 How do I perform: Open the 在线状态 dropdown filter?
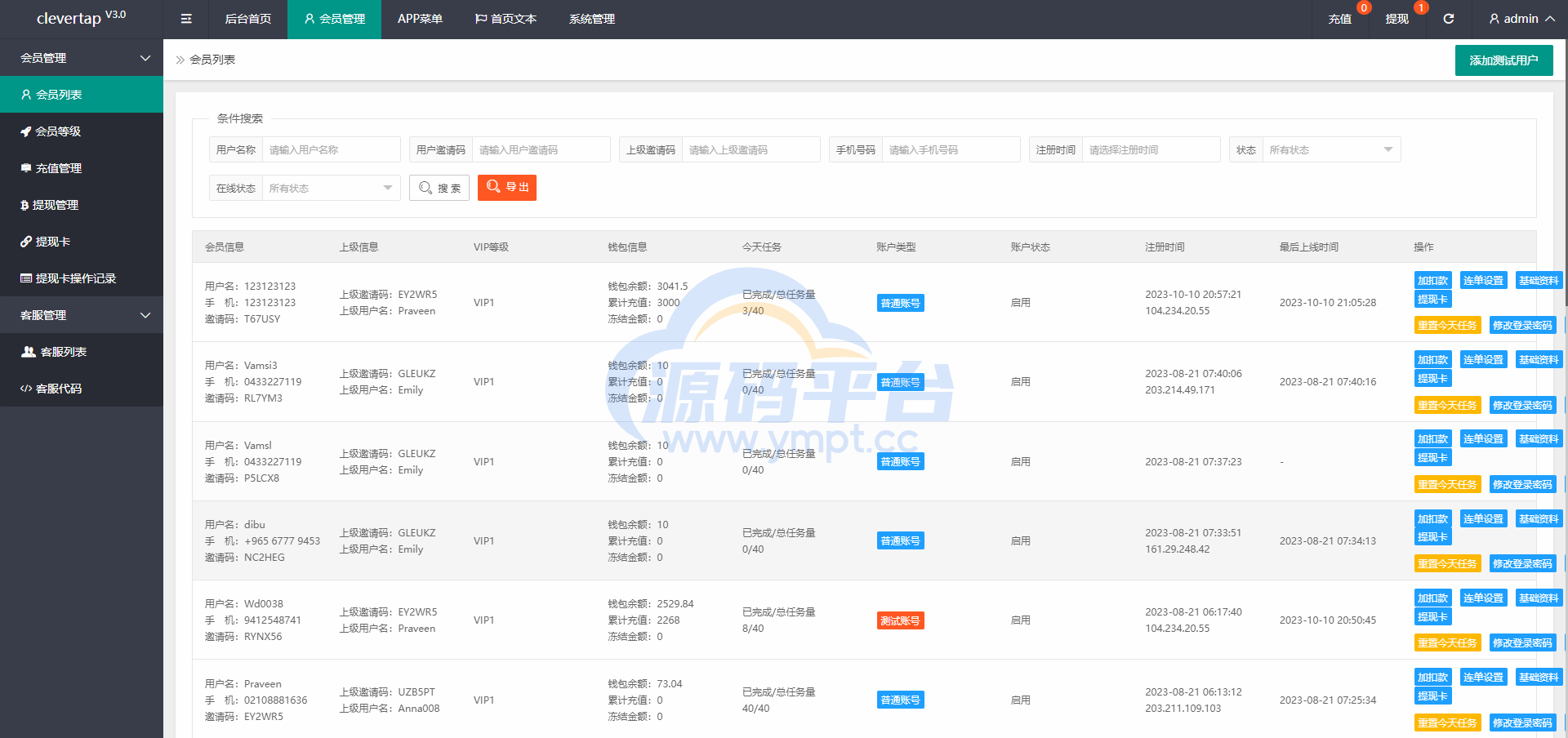pyautogui.click(x=330, y=189)
